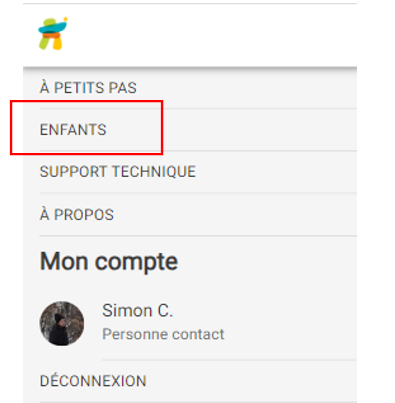The height and width of the screenshot is (403, 395).
Task: Click the Personne contact role label
Action: pos(163,334)
